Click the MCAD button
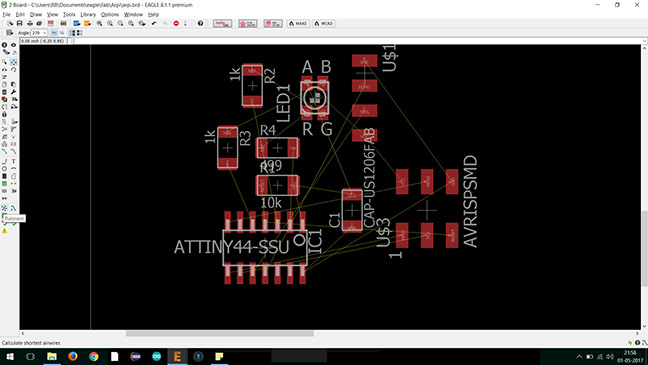 [x=324, y=24]
